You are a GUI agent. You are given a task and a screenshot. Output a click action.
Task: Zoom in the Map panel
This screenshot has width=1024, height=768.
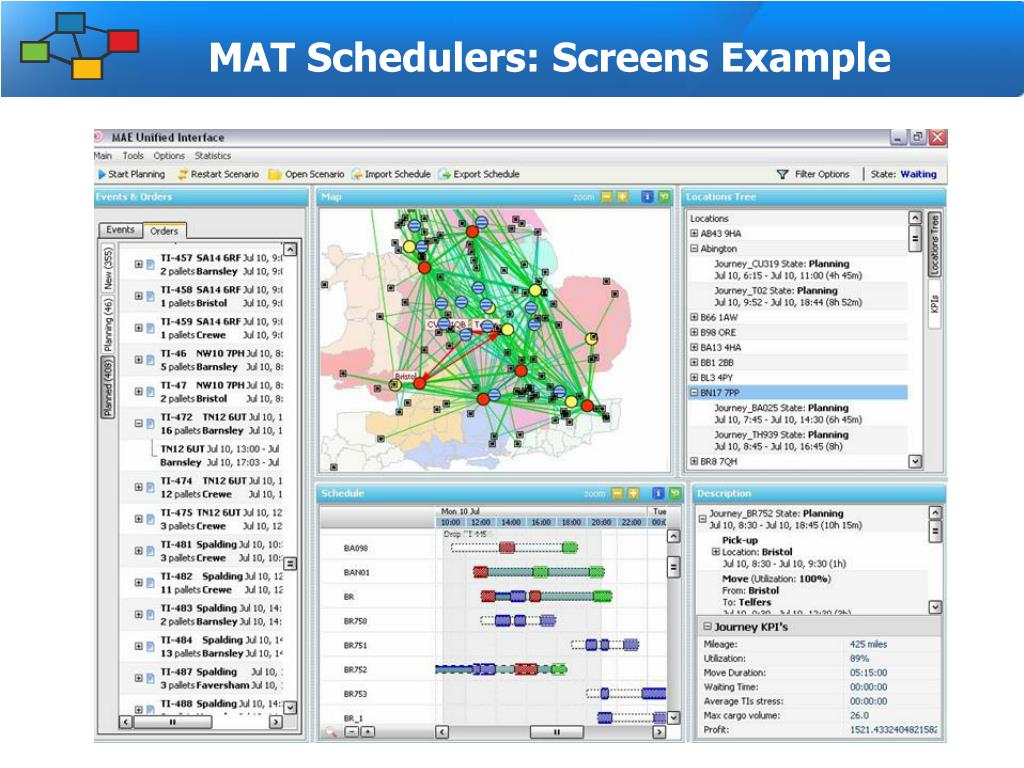point(622,197)
